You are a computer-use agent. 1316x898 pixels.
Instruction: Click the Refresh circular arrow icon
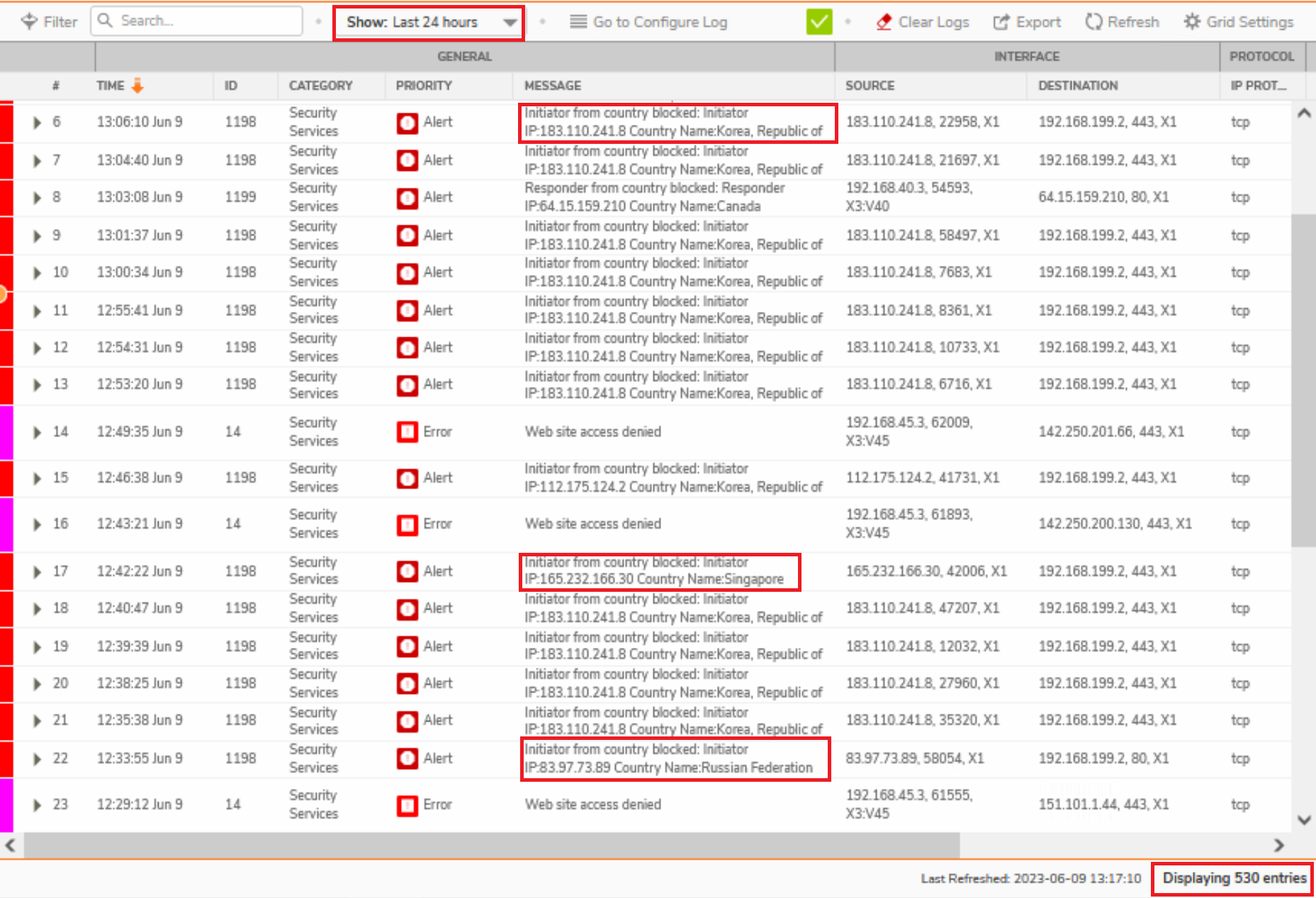click(x=1093, y=22)
